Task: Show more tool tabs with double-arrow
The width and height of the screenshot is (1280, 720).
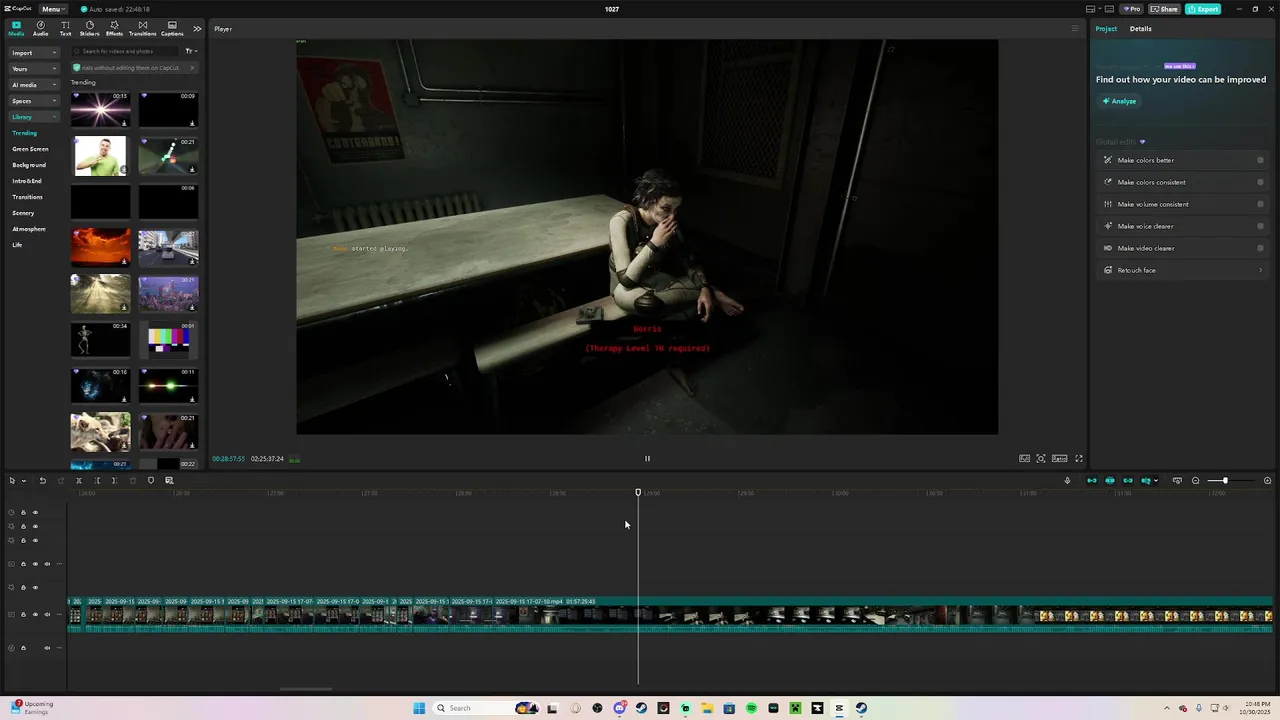Action: 197,28
